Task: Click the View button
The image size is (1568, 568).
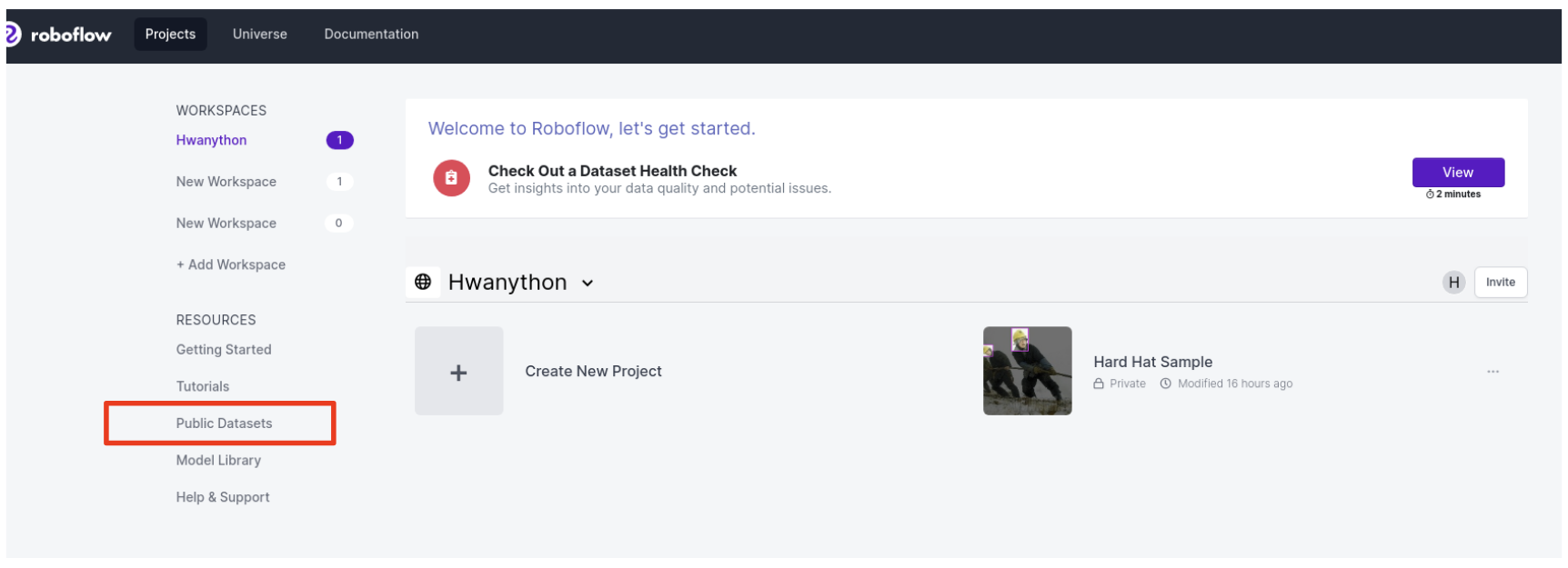Action: (x=1458, y=173)
